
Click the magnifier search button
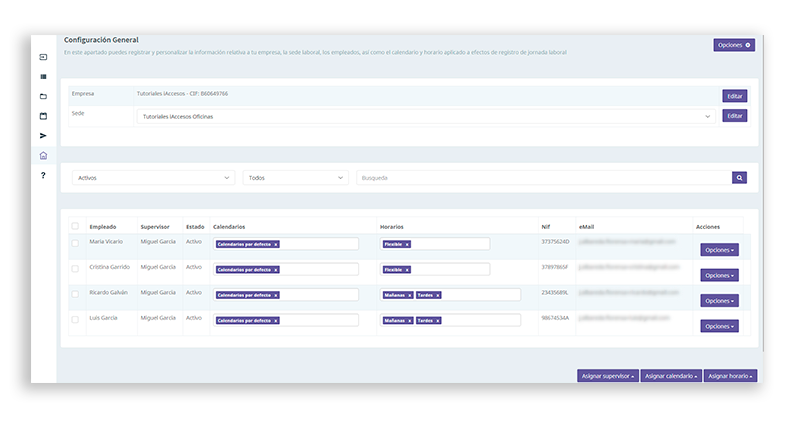coord(739,177)
